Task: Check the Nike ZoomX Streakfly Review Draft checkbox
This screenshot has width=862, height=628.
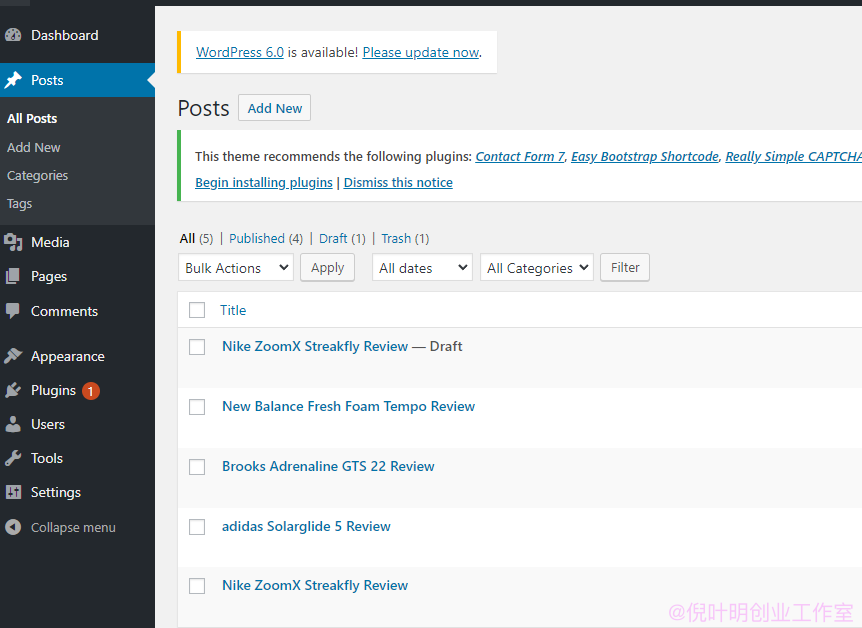Action: (x=197, y=347)
